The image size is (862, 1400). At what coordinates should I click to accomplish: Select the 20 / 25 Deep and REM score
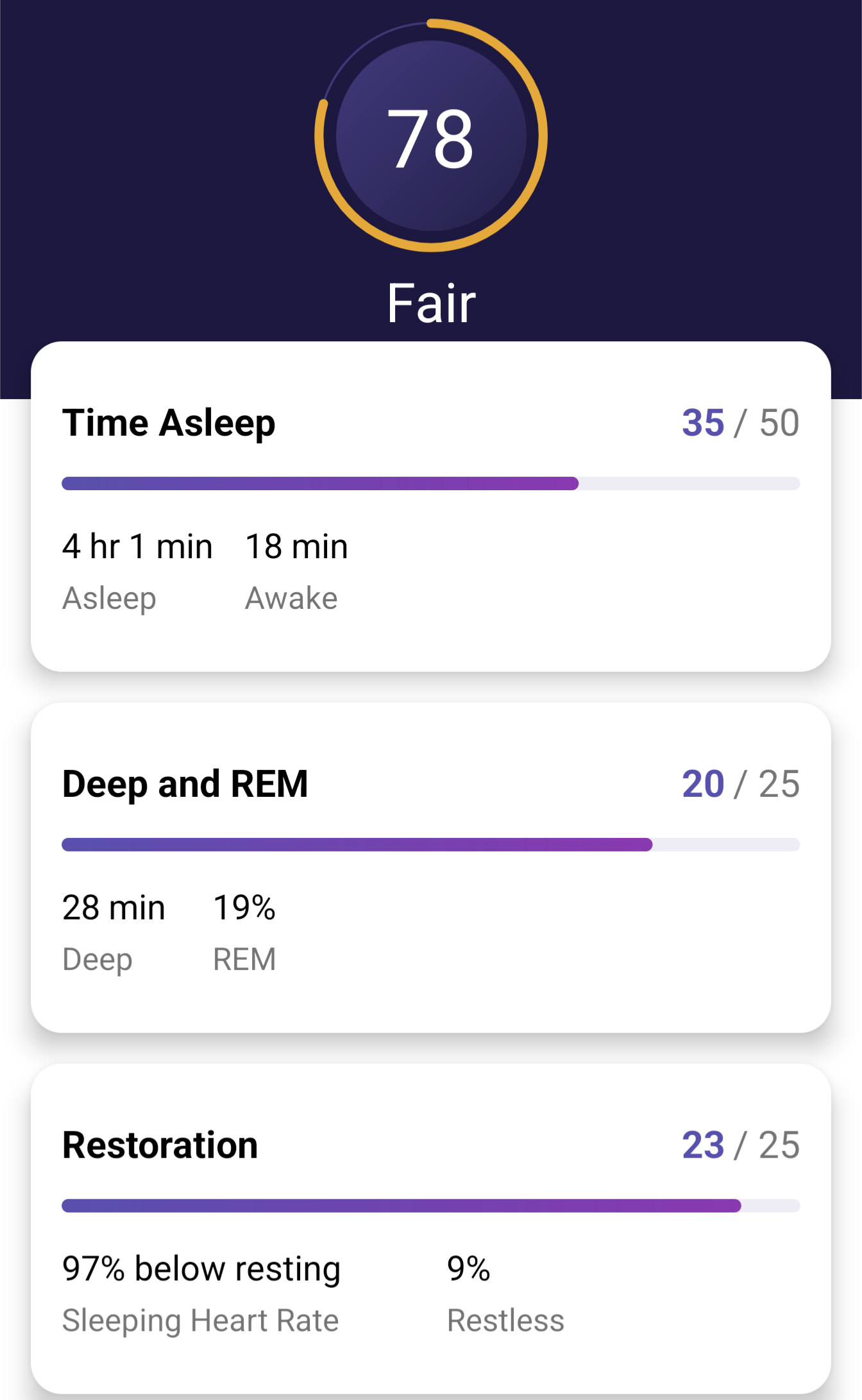click(x=740, y=784)
